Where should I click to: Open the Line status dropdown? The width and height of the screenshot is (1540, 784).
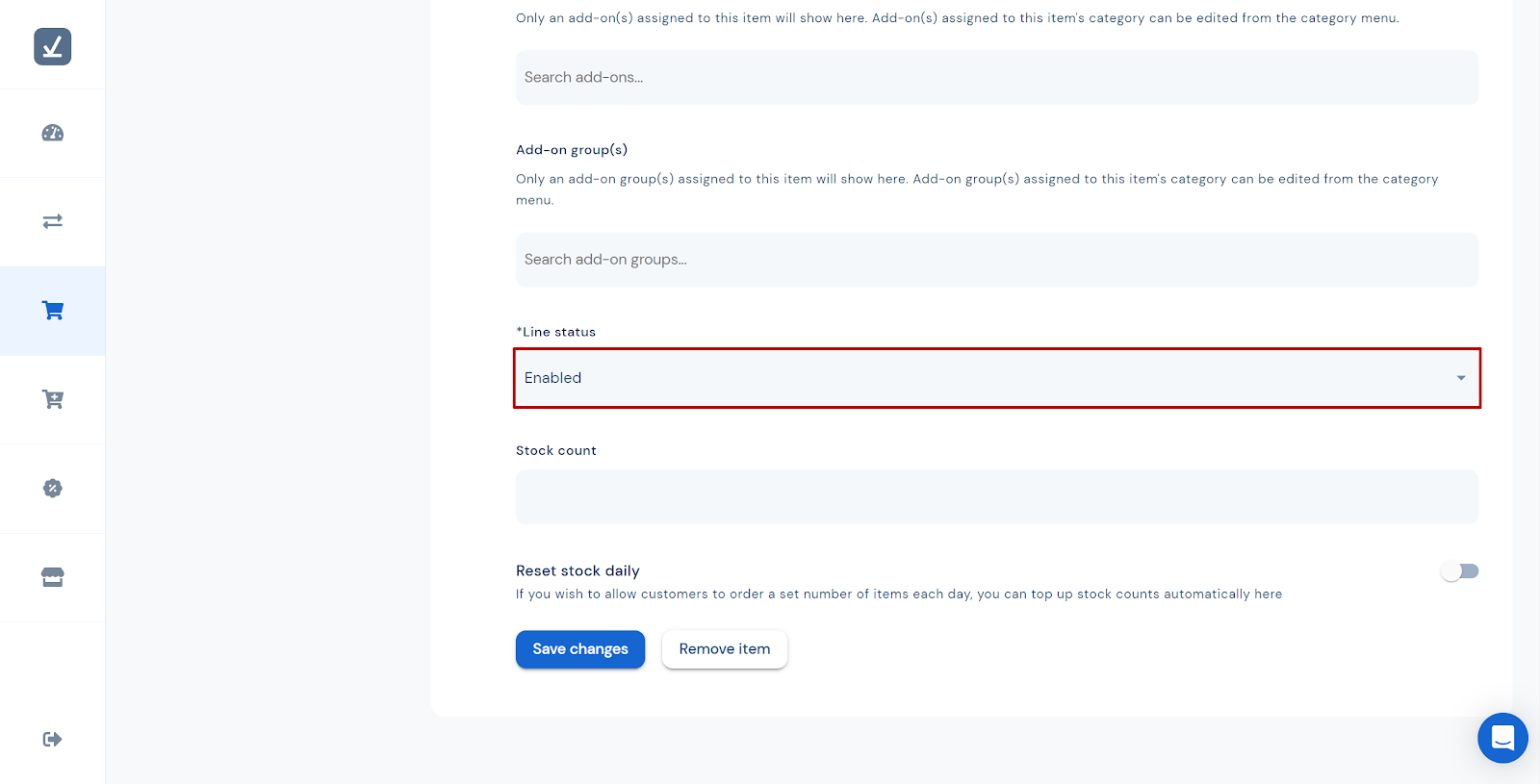coord(996,378)
